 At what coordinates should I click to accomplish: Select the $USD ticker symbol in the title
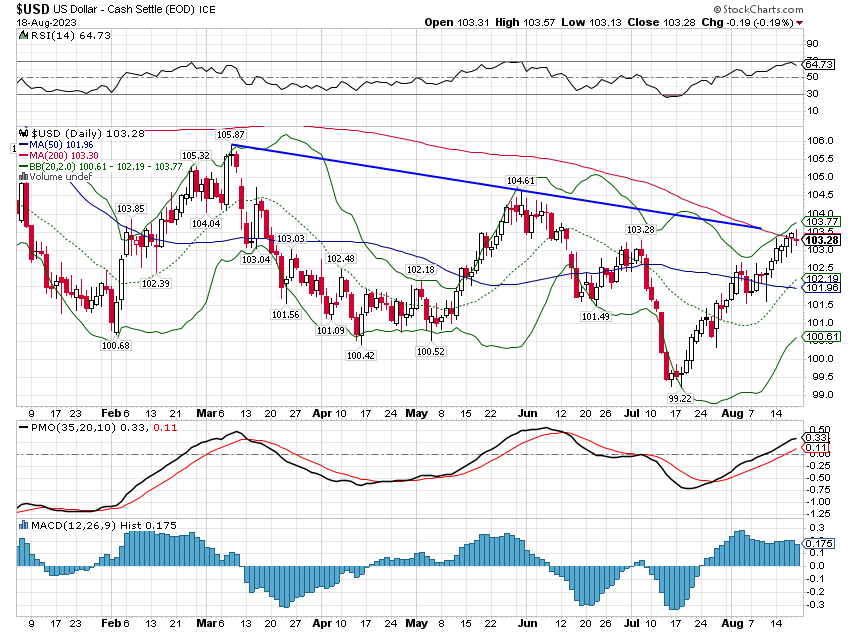click(x=33, y=9)
